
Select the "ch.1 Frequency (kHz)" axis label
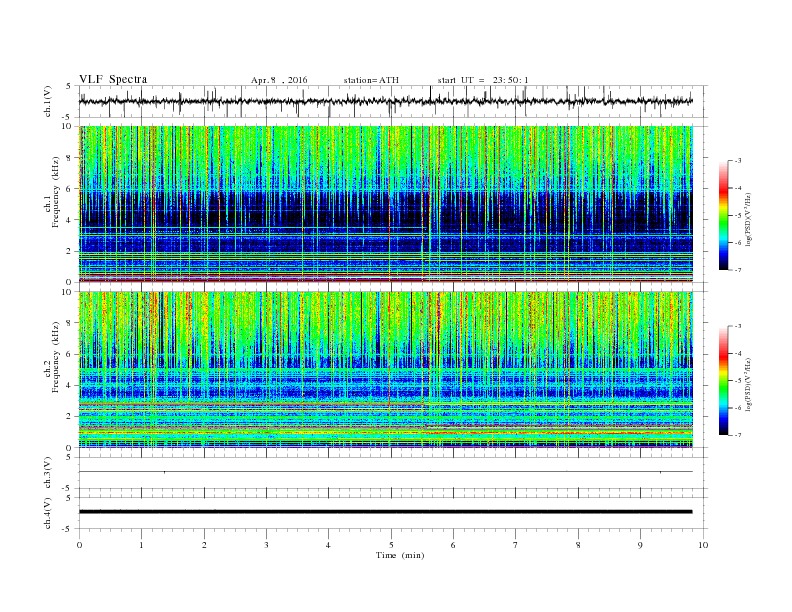52,192
